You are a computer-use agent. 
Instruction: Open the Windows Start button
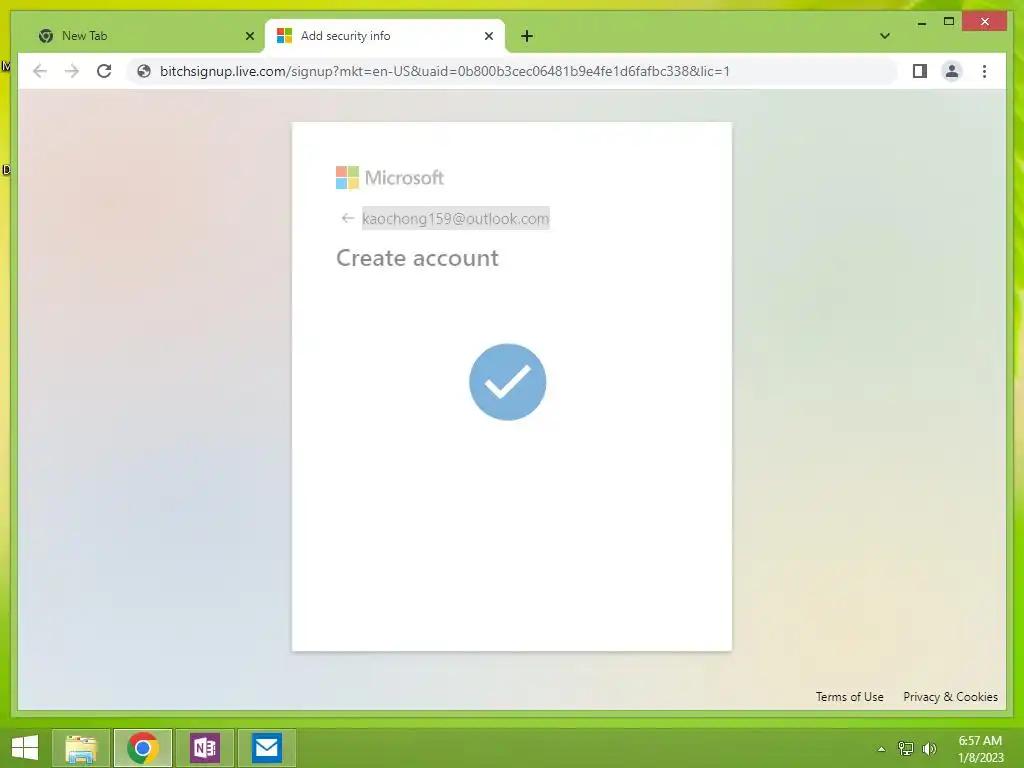[25, 748]
